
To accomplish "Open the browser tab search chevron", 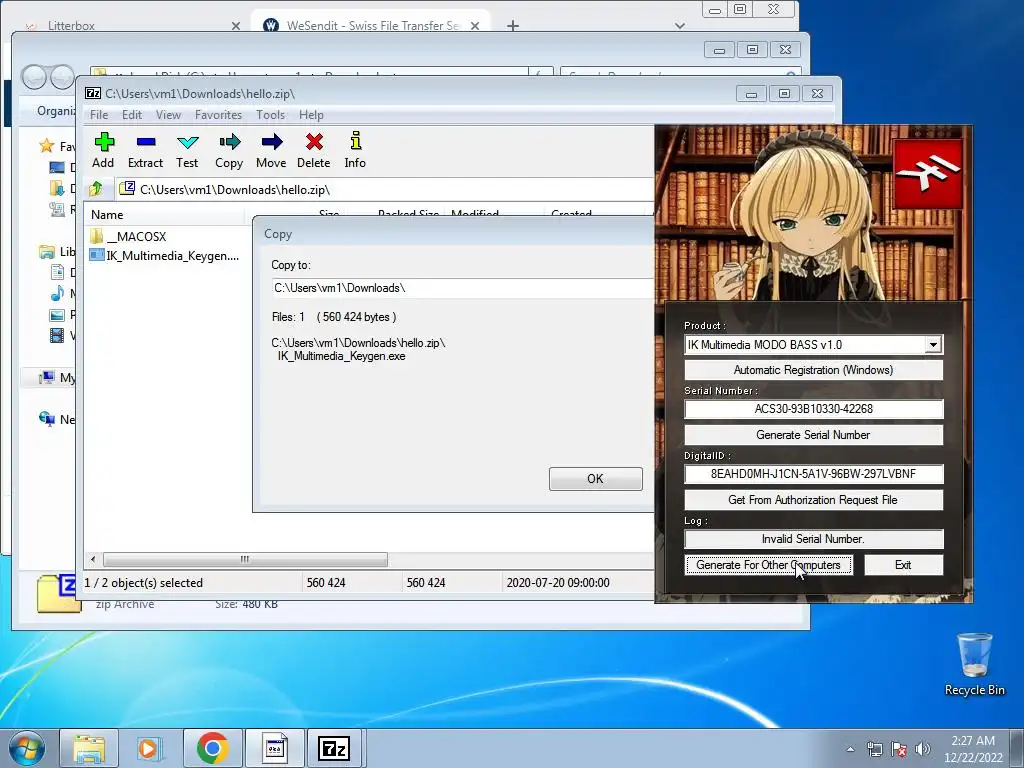I will [680, 26].
